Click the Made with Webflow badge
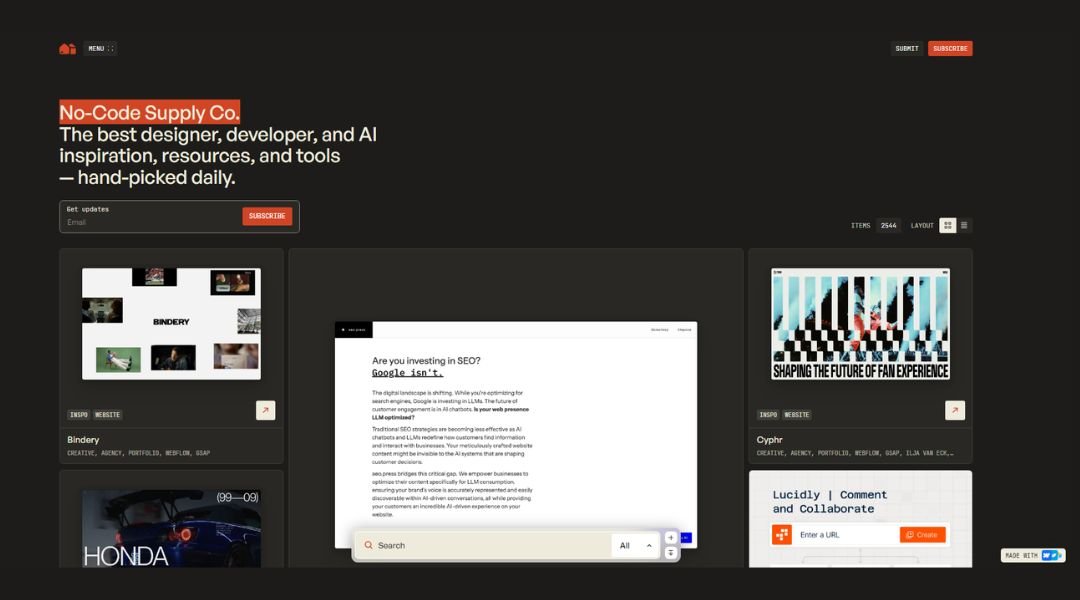The image size is (1080, 600). point(1033,555)
